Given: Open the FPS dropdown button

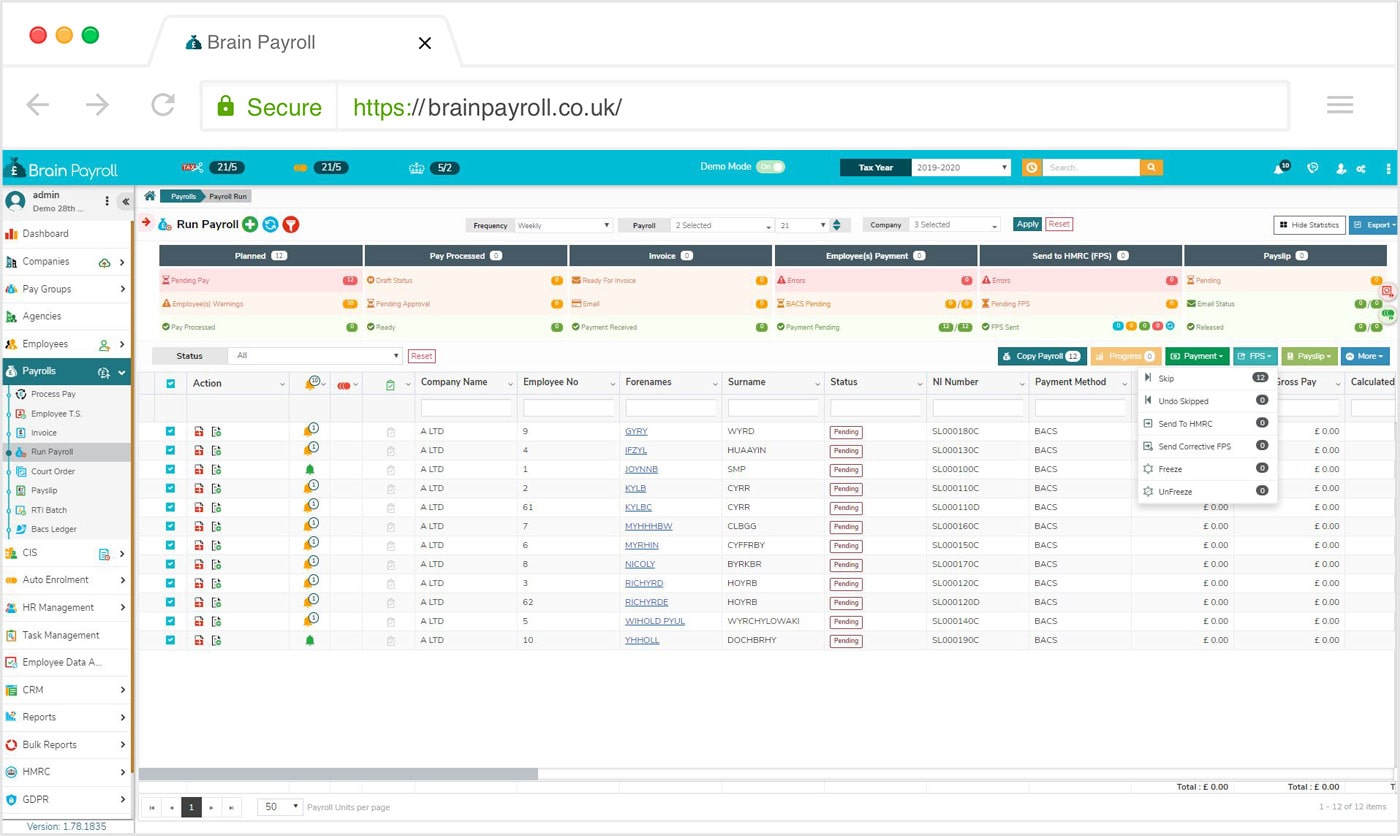Looking at the screenshot, I should [1255, 356].
